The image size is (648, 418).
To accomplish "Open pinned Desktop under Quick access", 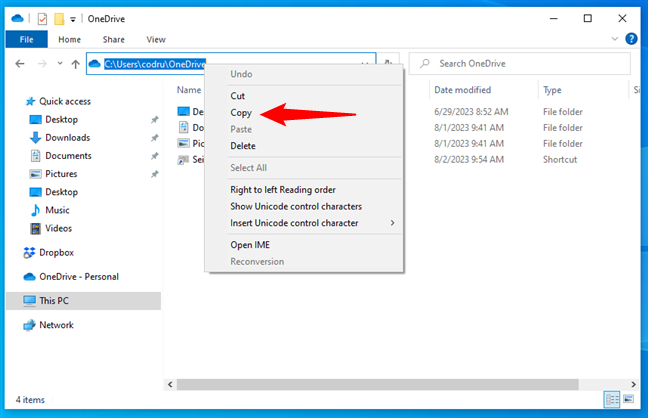I will click(61, 119).
